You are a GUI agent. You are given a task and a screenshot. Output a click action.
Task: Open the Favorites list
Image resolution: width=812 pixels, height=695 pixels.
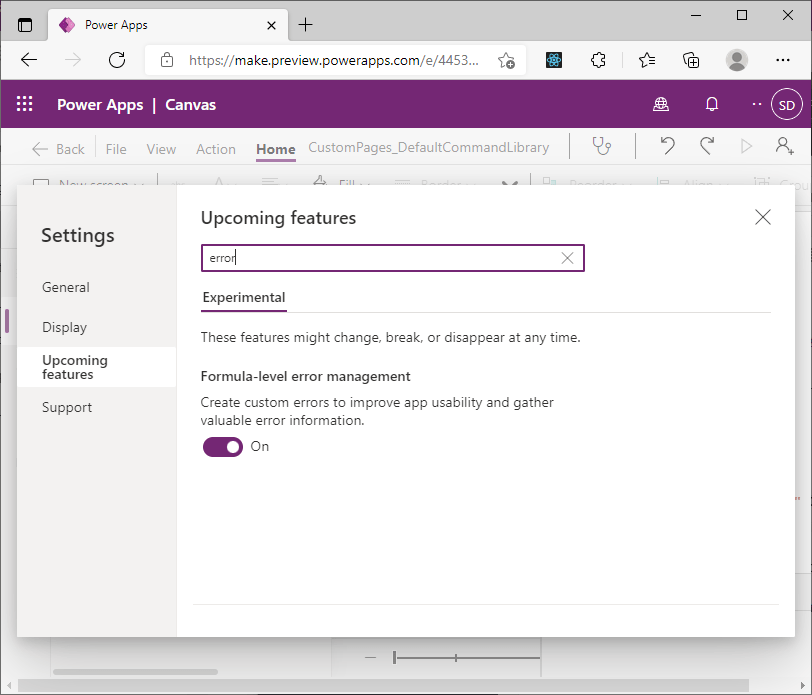pyautogui.click(x=647, y=60)
